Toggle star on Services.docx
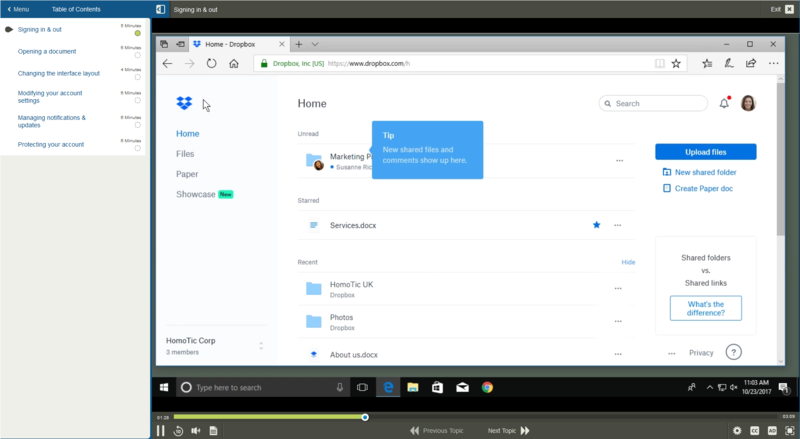Viewport: 800px width, 439px height. pyautogui.click(x=596, y=225)
